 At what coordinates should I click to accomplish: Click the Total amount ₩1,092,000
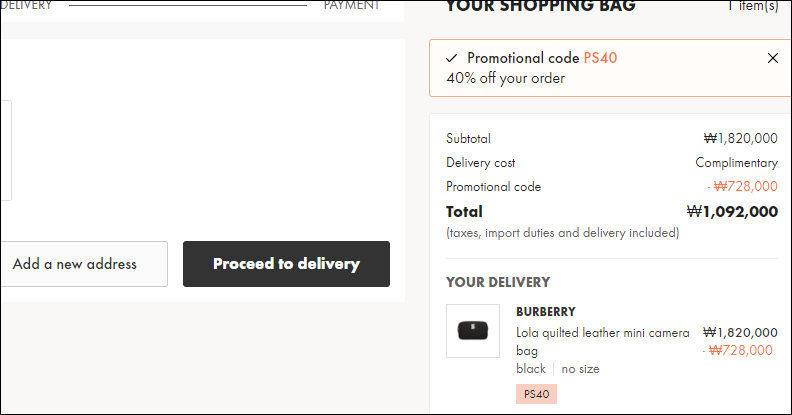[732, 212]
